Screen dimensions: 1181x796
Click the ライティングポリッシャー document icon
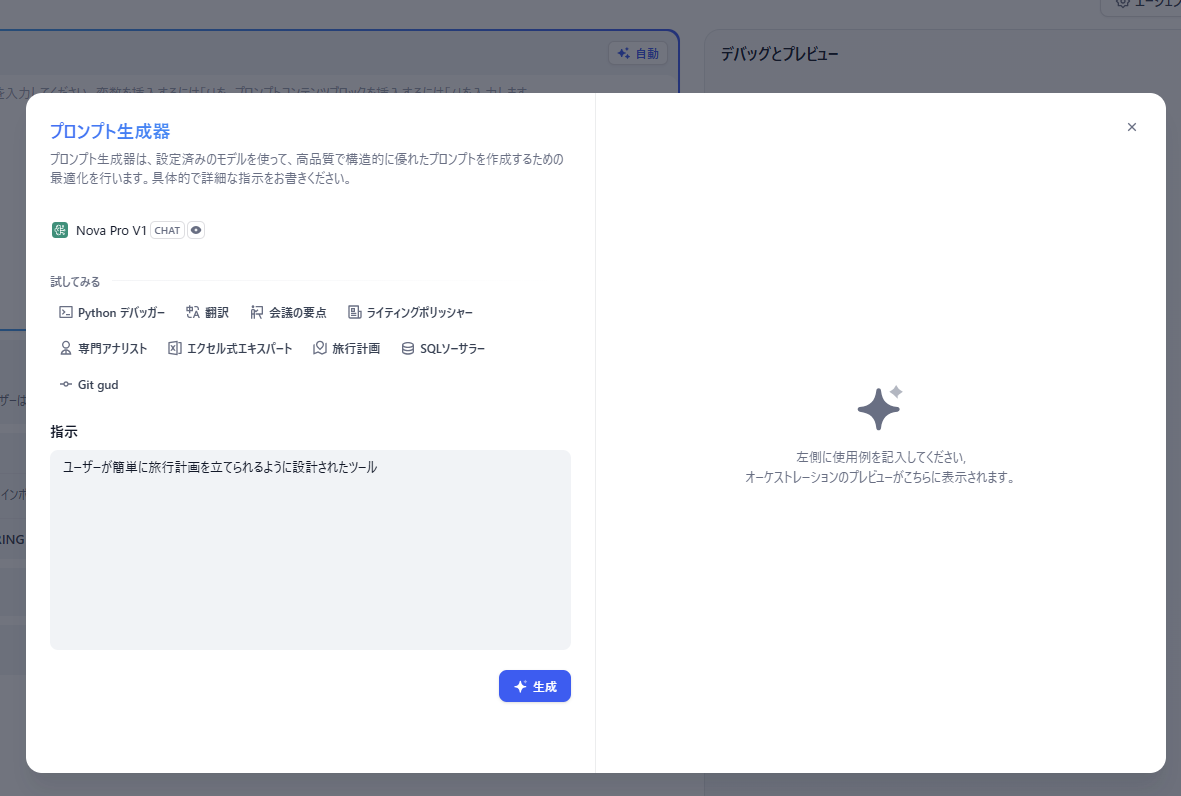click(354, 313)
